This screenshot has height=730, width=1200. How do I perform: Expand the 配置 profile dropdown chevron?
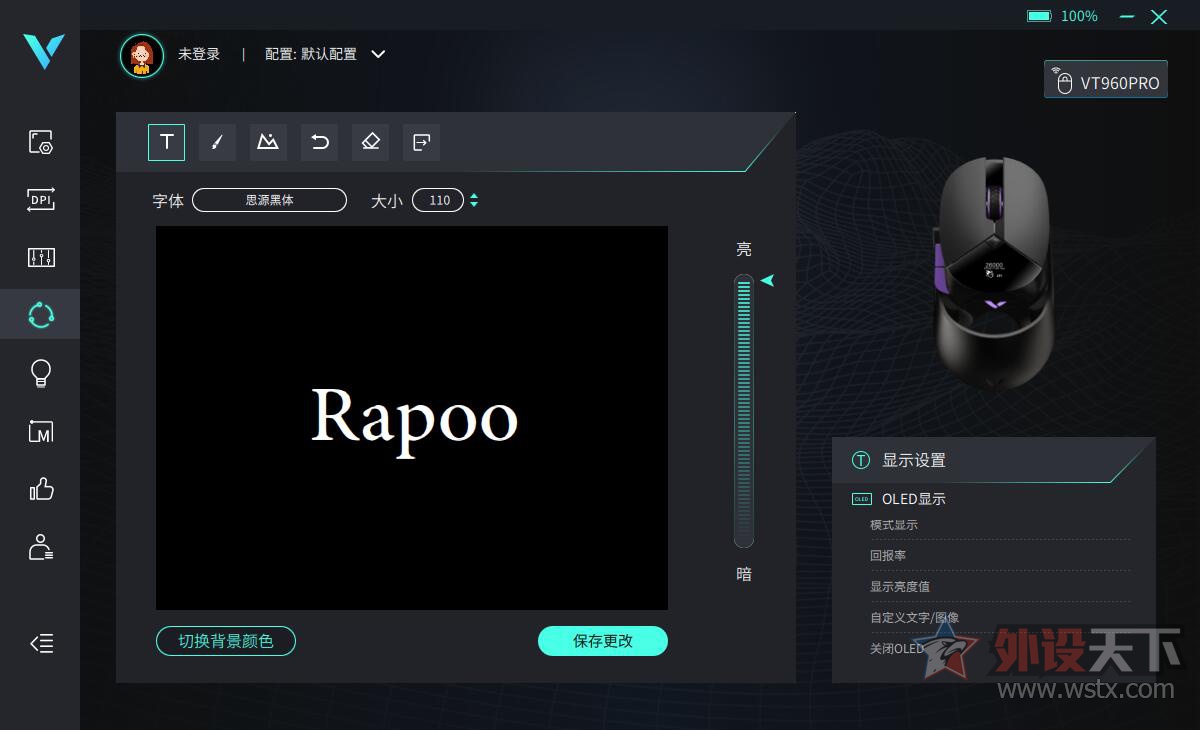(378, 54)
